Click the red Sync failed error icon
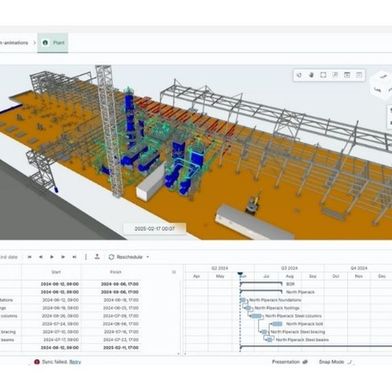The width and height of the screenshot is (392, 392). click(37, 362)
